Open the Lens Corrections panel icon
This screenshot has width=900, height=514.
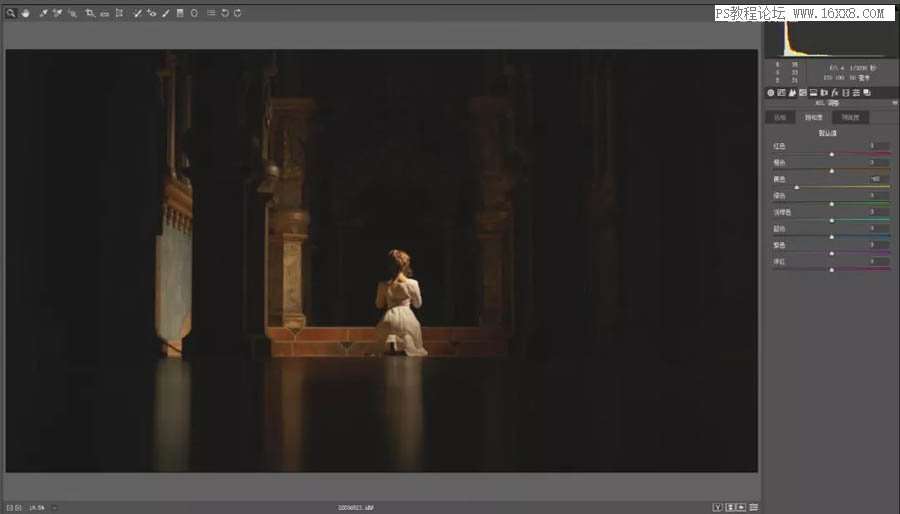[x=824, y=92]
